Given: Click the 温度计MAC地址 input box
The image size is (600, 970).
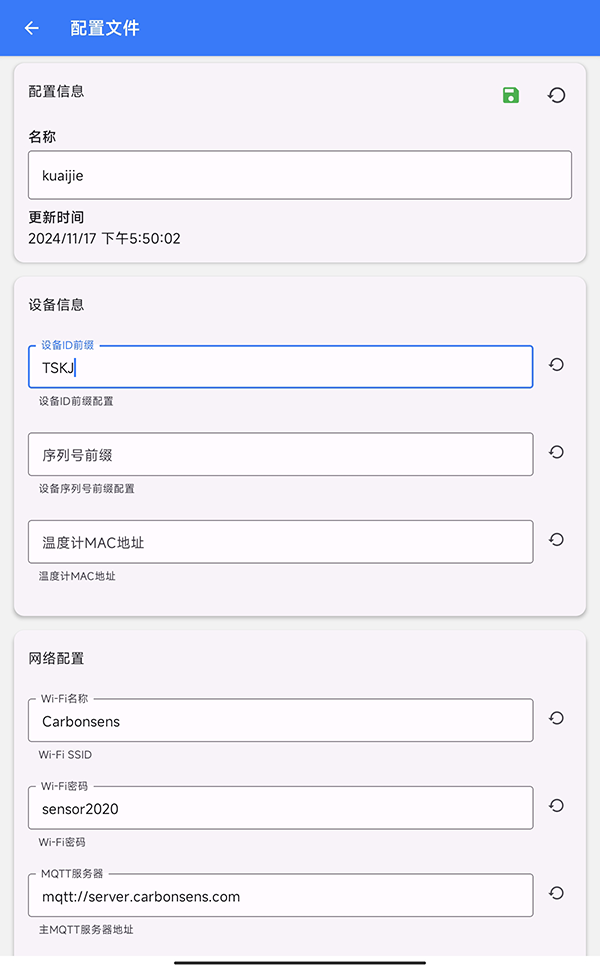Looking at the screenshot, I should [280, 540].
